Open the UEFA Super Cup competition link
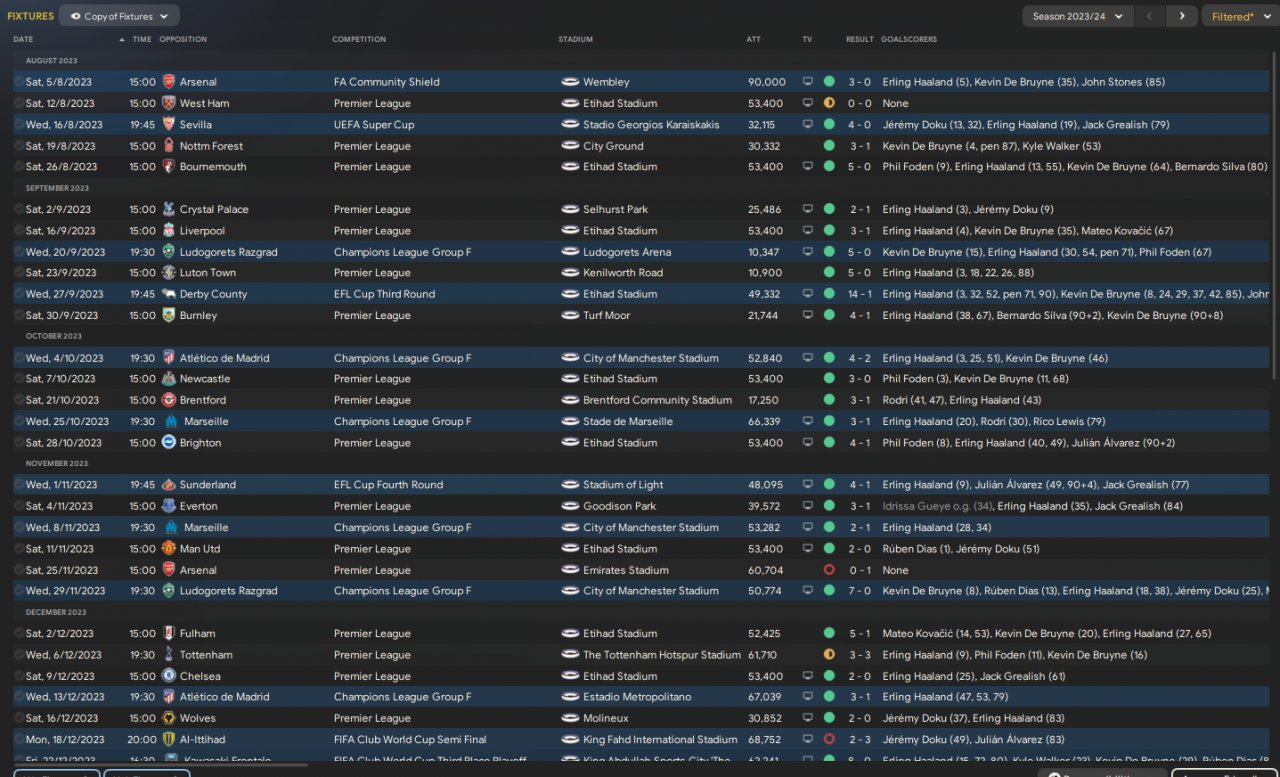Viewport: 1280px width, 777px height. [374, 125]
